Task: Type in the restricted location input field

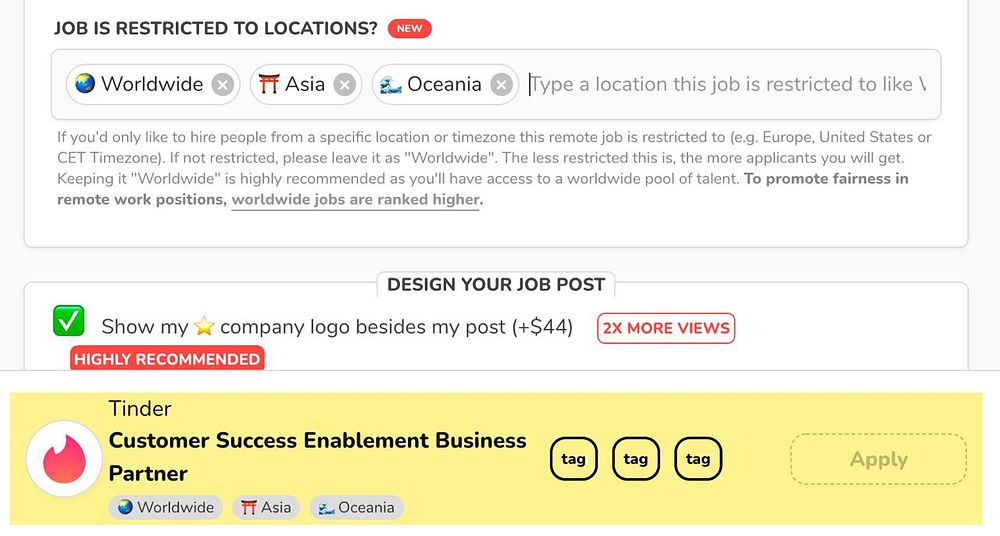Action: pyautogui.click(x=730, y=85)
